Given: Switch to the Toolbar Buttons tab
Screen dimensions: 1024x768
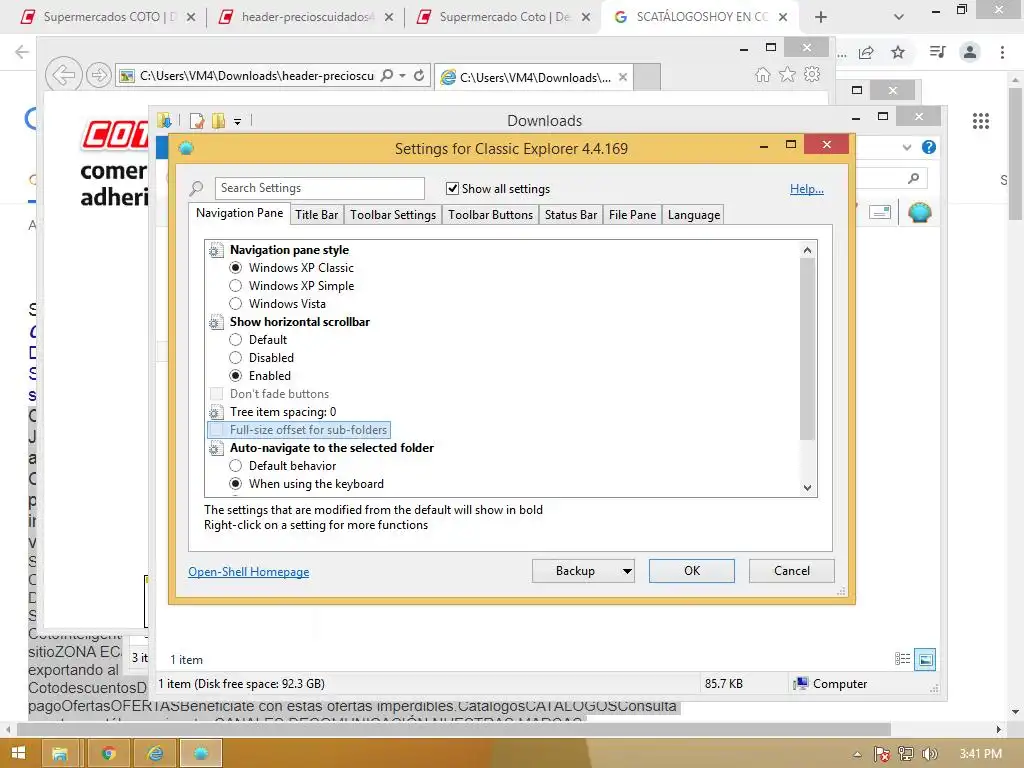Looking at the screenshot, I should point(490,215).
